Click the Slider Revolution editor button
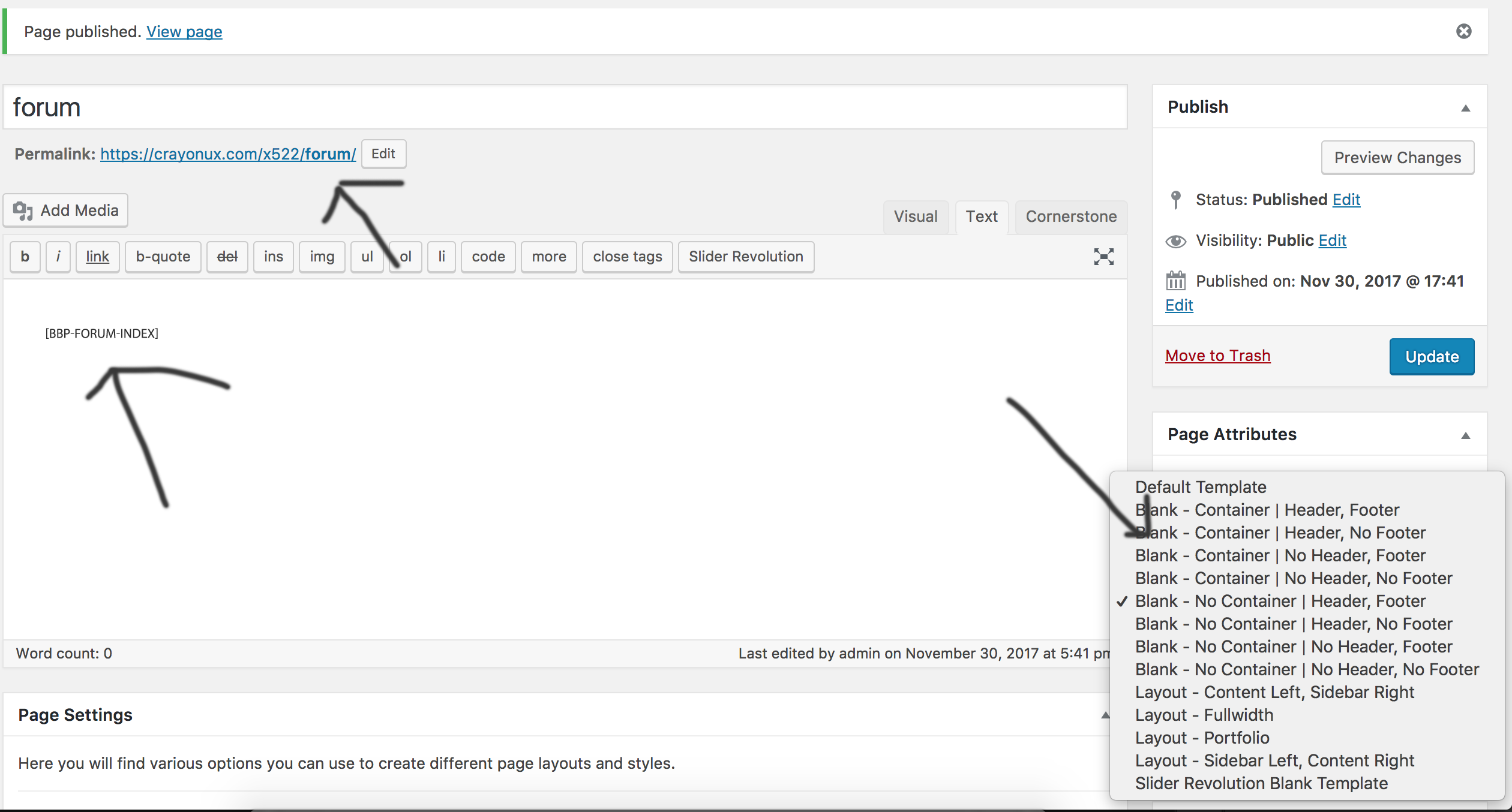 (745, 257)
